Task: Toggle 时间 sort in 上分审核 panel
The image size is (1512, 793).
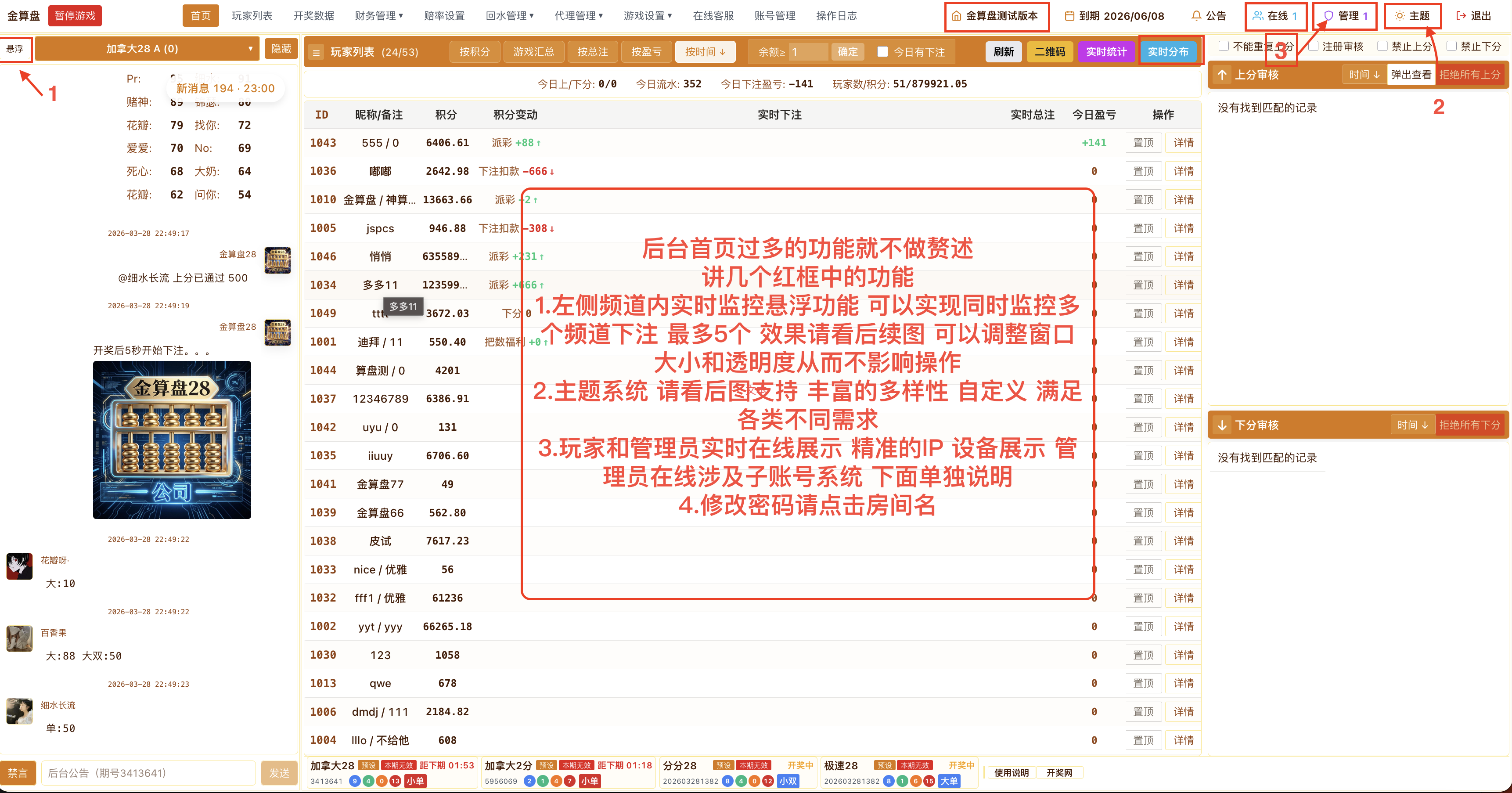Action: pyautogui.click(x=1364, y=75)
